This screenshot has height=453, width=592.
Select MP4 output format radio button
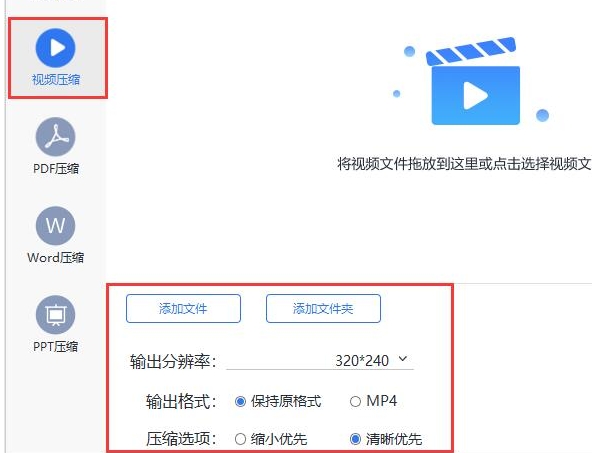[355, 401]
